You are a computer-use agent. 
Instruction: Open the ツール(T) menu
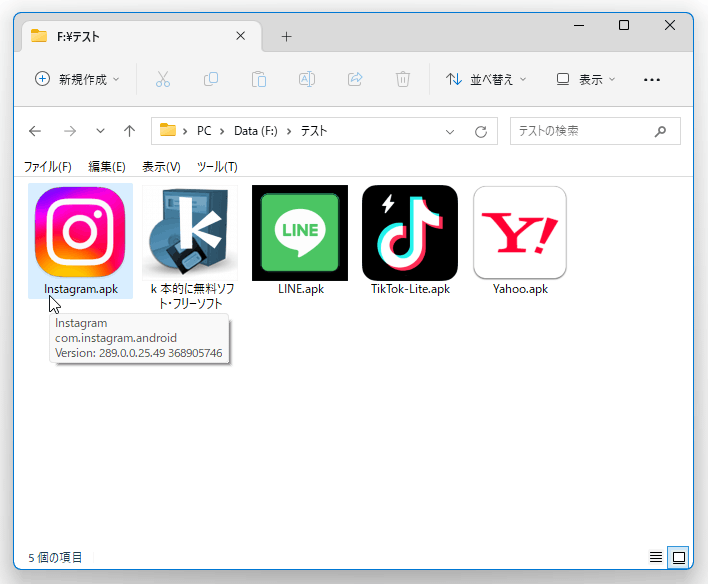[x=217, y=167]
